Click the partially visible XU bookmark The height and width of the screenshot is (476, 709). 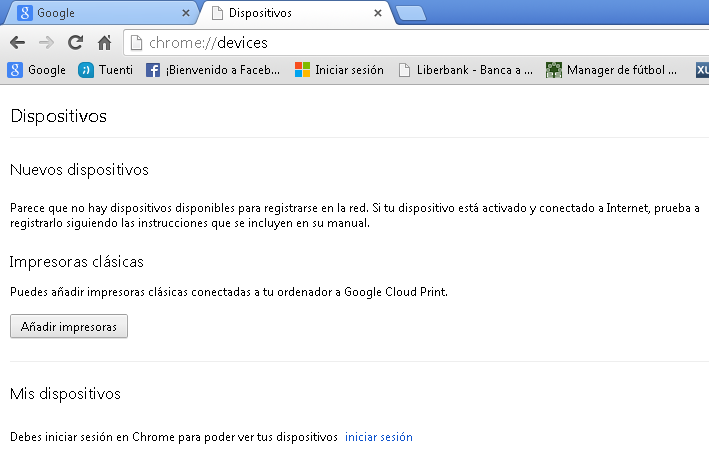click(x=702, y=70)
